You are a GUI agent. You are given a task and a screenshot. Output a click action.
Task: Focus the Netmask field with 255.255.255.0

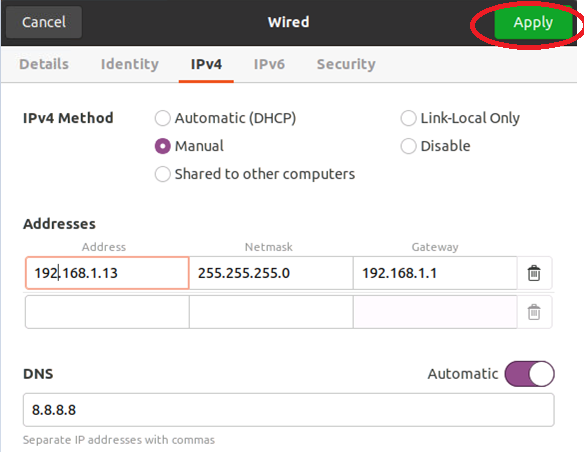click(x=271, y=273)
